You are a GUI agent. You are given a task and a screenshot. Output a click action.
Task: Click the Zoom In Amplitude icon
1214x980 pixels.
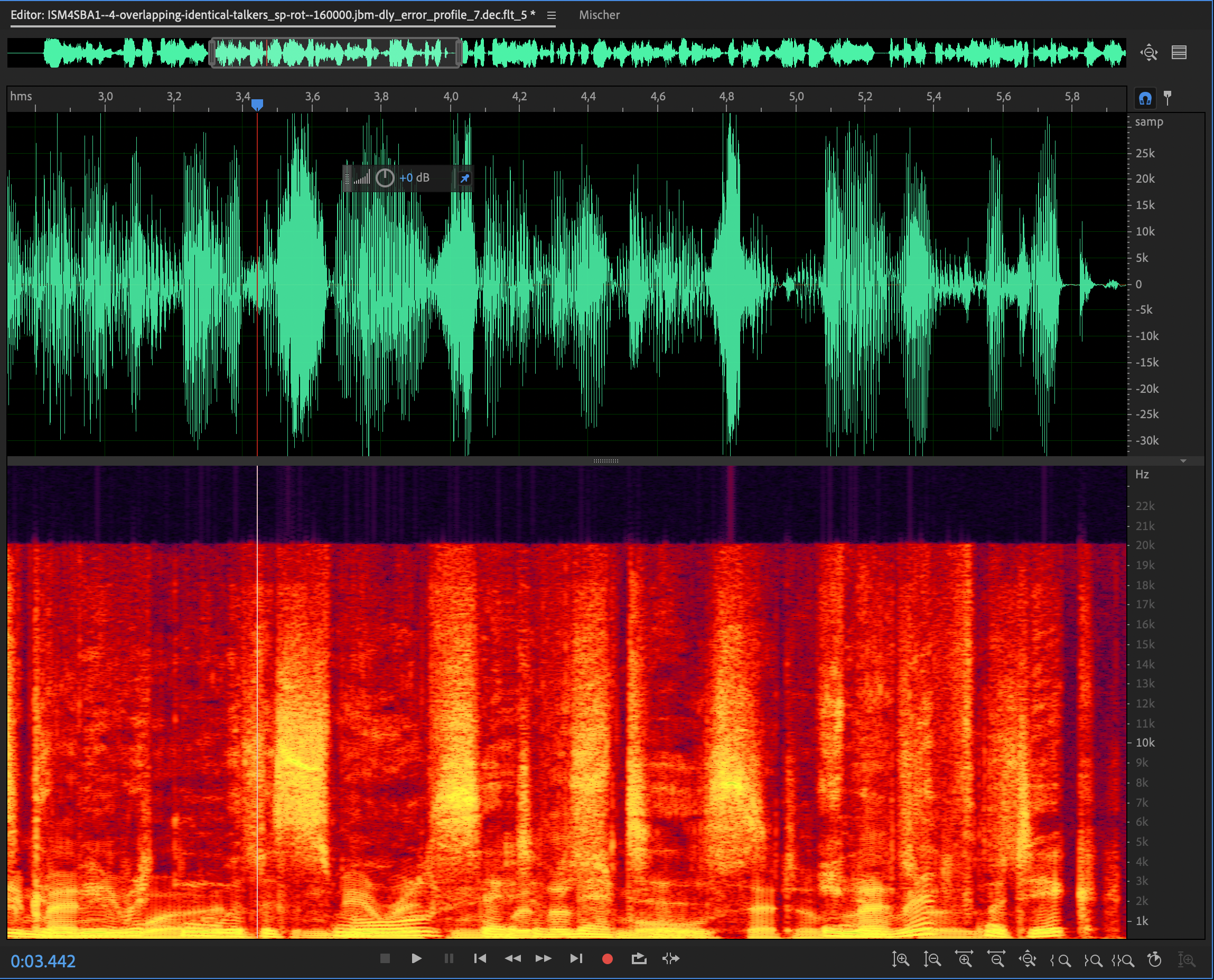point(900,959)
